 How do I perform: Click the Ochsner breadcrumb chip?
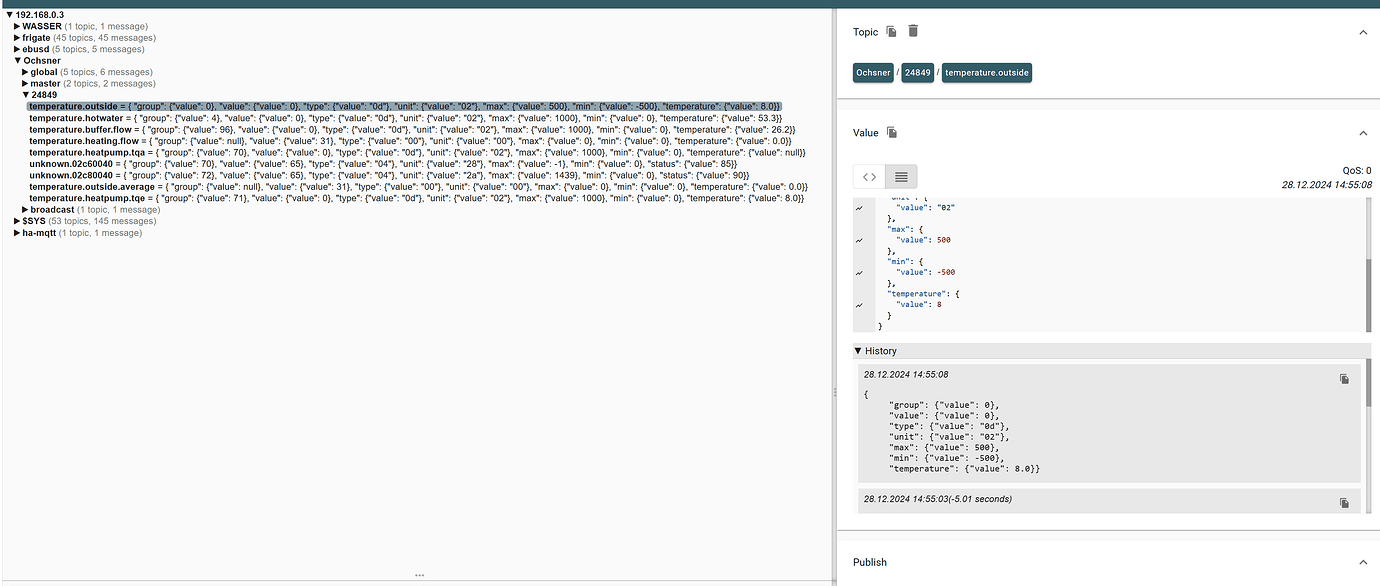(873, 72)
